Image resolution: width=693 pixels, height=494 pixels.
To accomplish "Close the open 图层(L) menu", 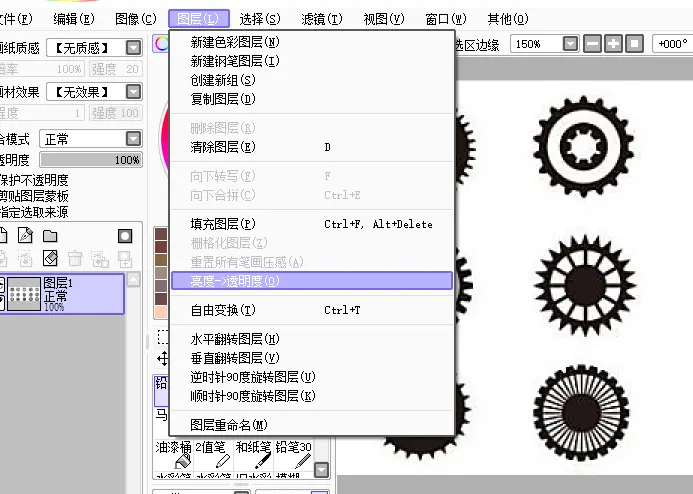I will point(198,19).
